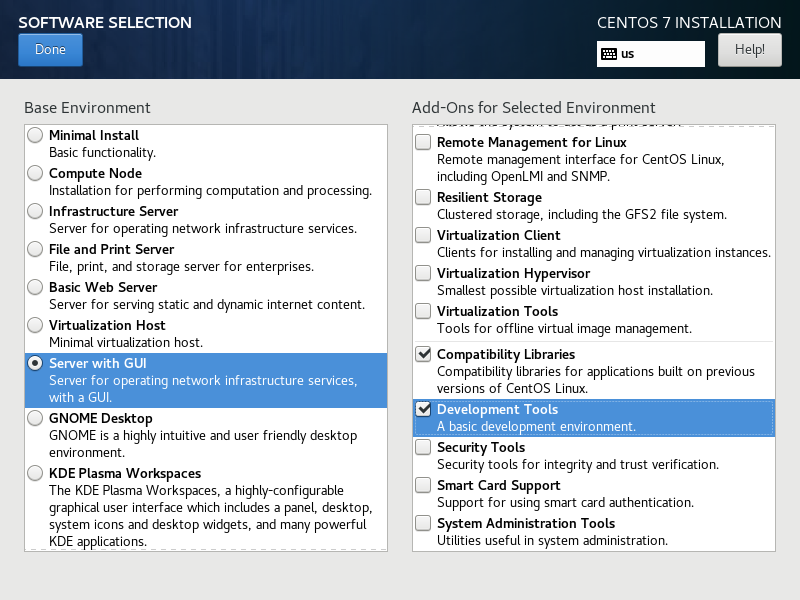Choose Virtualization Host environment
This screenshot has width=800, height=600.
click(36, 326)
